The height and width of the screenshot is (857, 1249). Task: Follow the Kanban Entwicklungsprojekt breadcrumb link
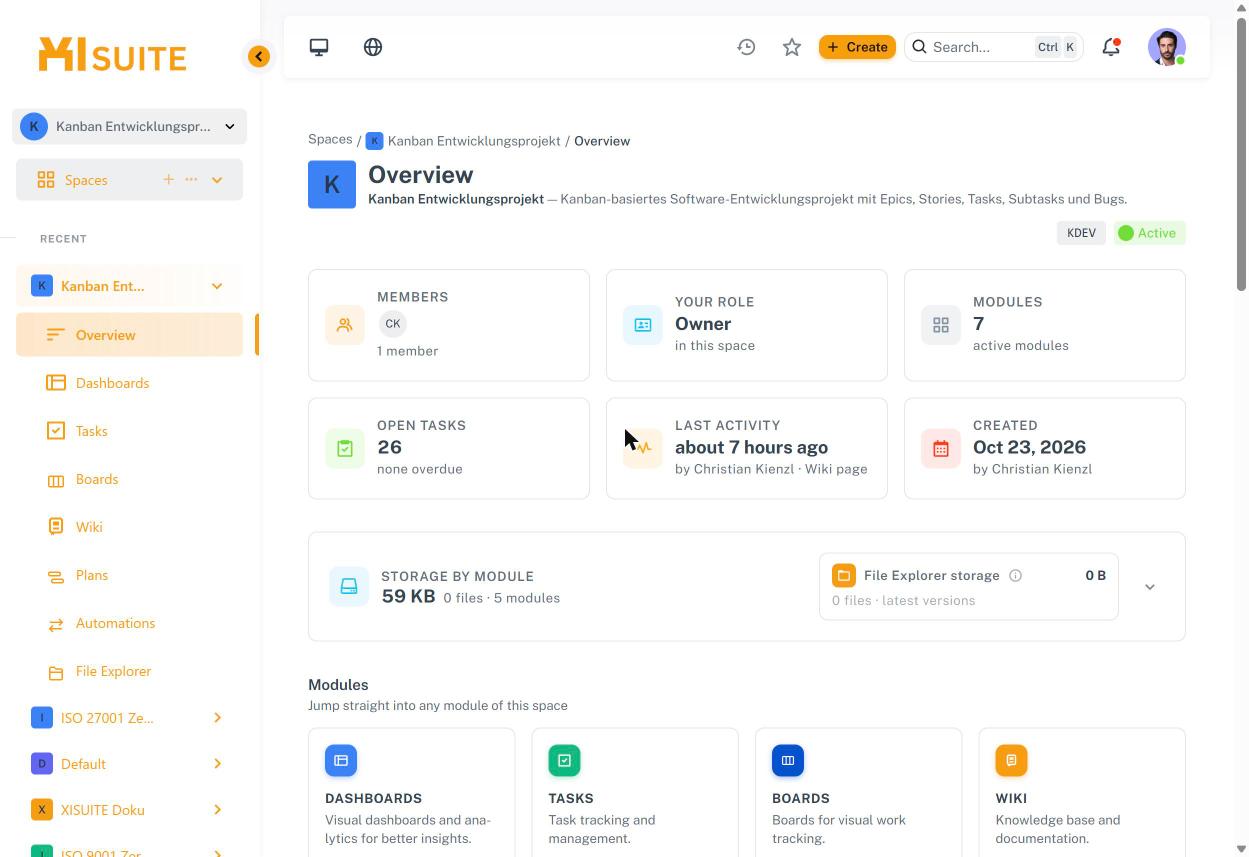point(474,141)
